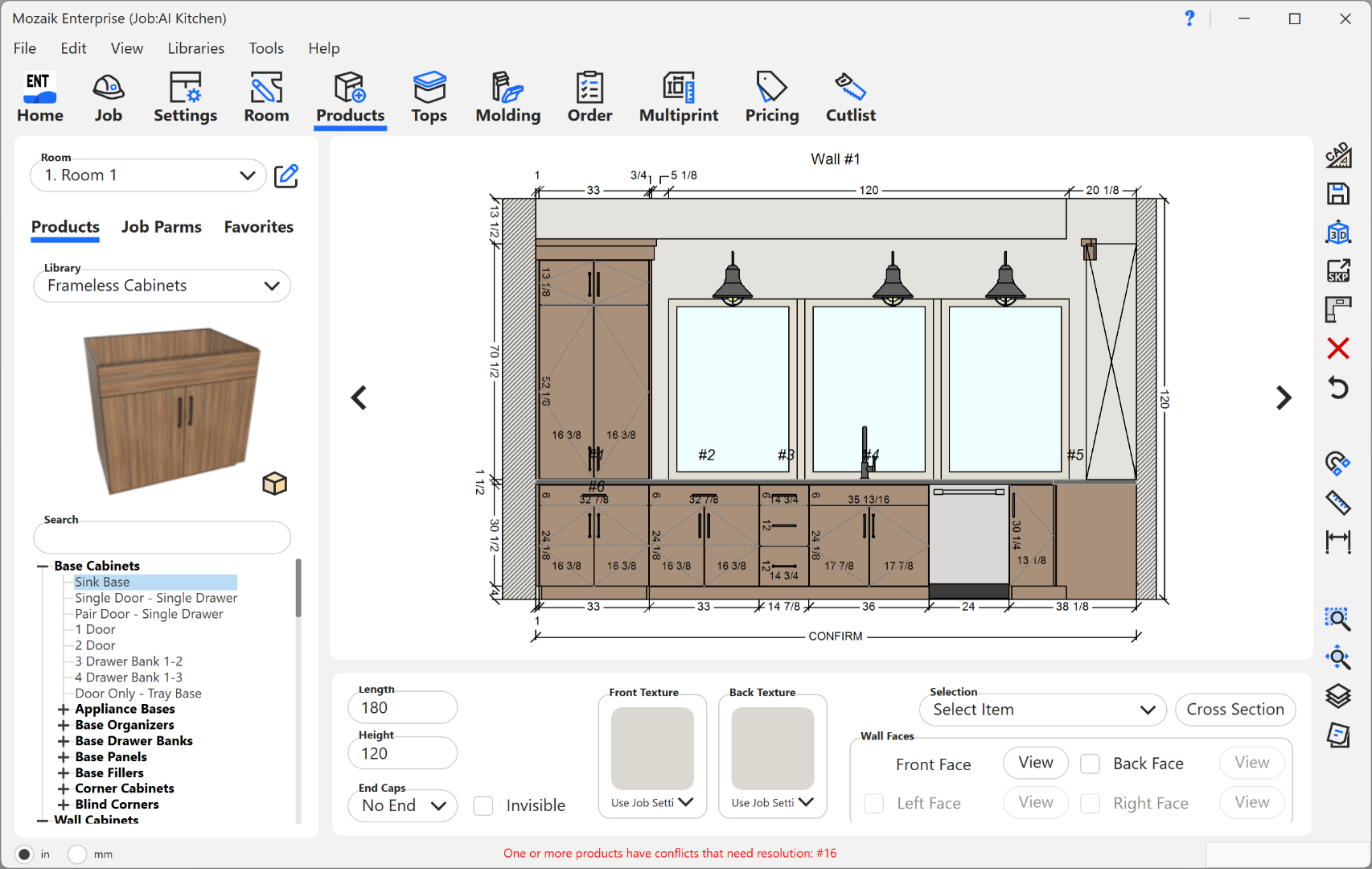The image size is (1372, 869).
Task: Open the End Caps dropdown
Action: [x=403, y=805]
